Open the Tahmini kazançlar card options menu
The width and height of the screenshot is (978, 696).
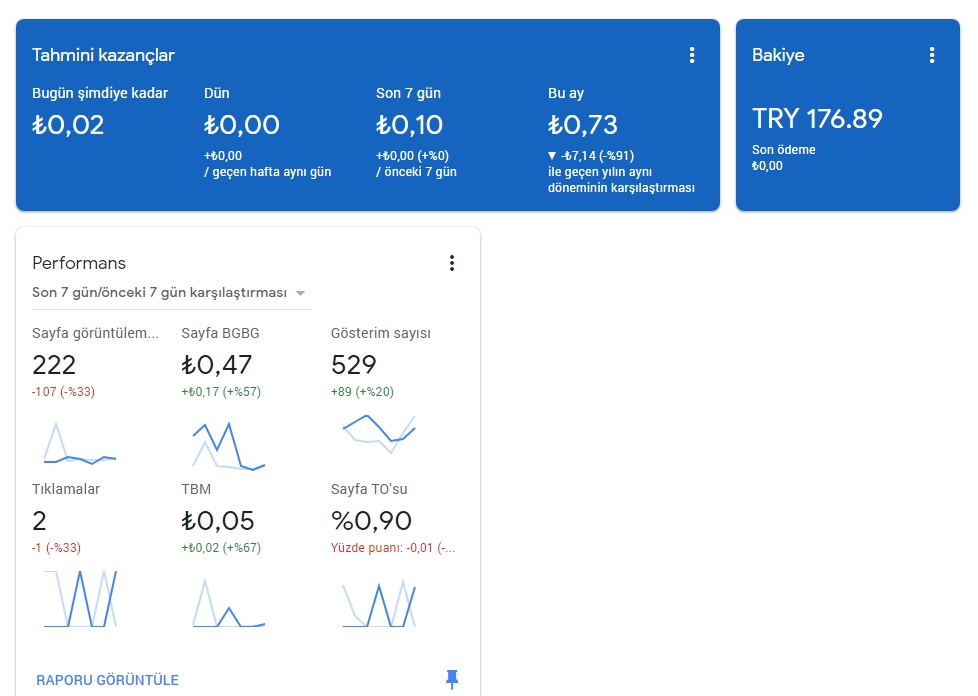click(x=692, y=55)
